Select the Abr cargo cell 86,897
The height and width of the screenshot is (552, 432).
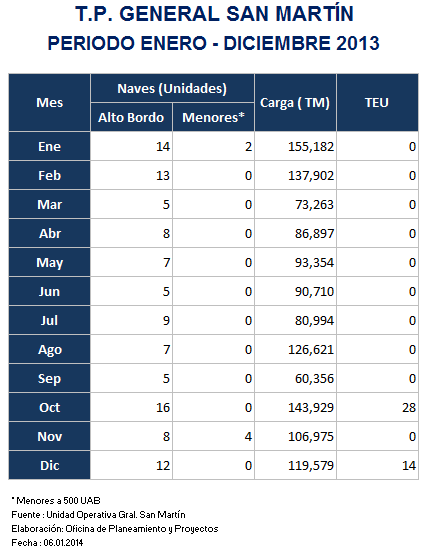tap(295, 233)
